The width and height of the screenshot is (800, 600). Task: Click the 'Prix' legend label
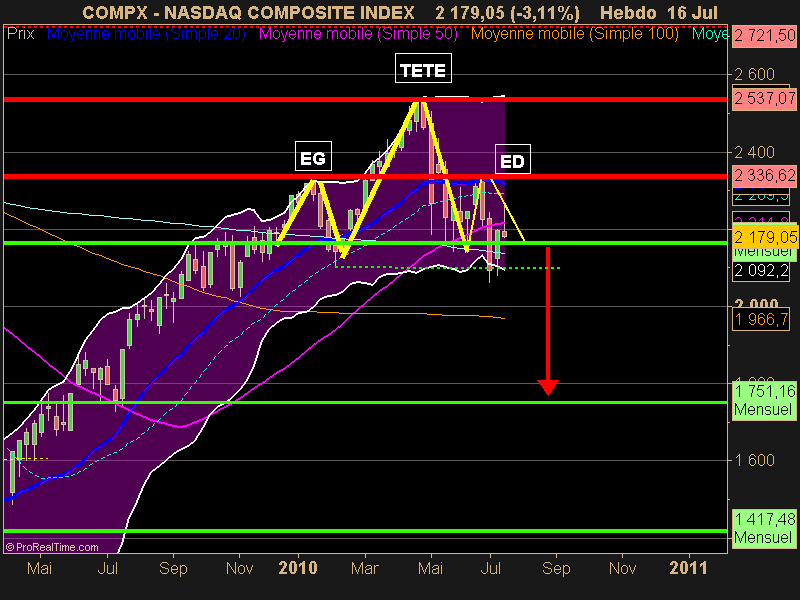[x=20, y=34]
